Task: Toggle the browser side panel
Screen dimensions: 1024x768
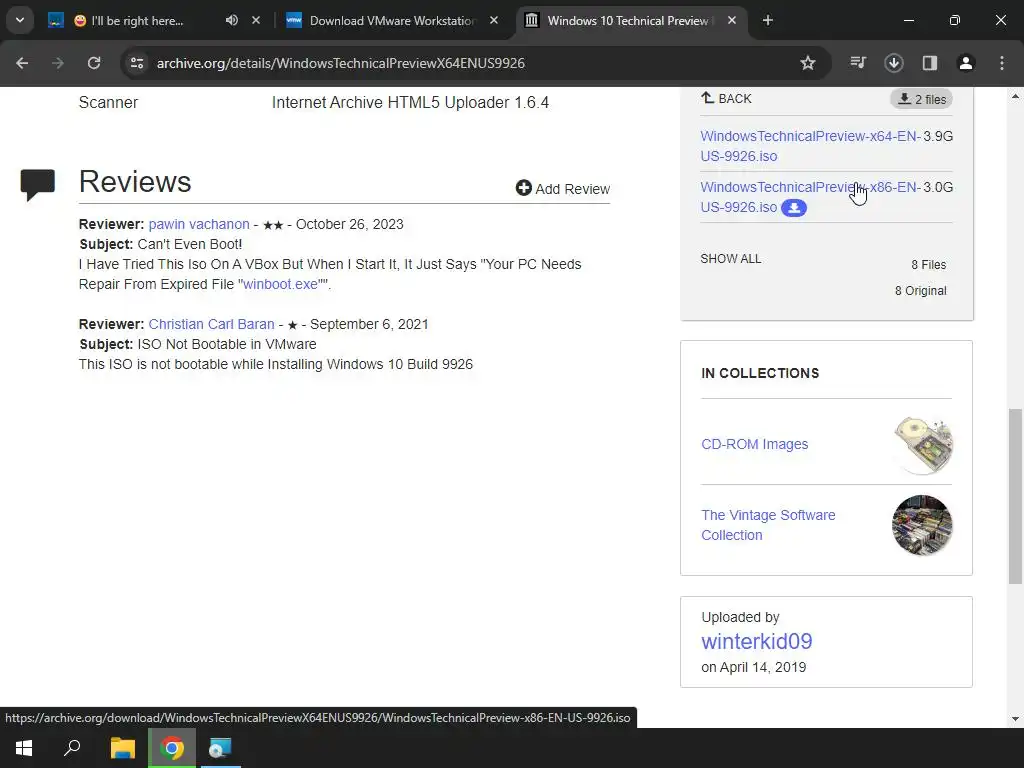Action: pyautogui.click(x=930, y=63)
